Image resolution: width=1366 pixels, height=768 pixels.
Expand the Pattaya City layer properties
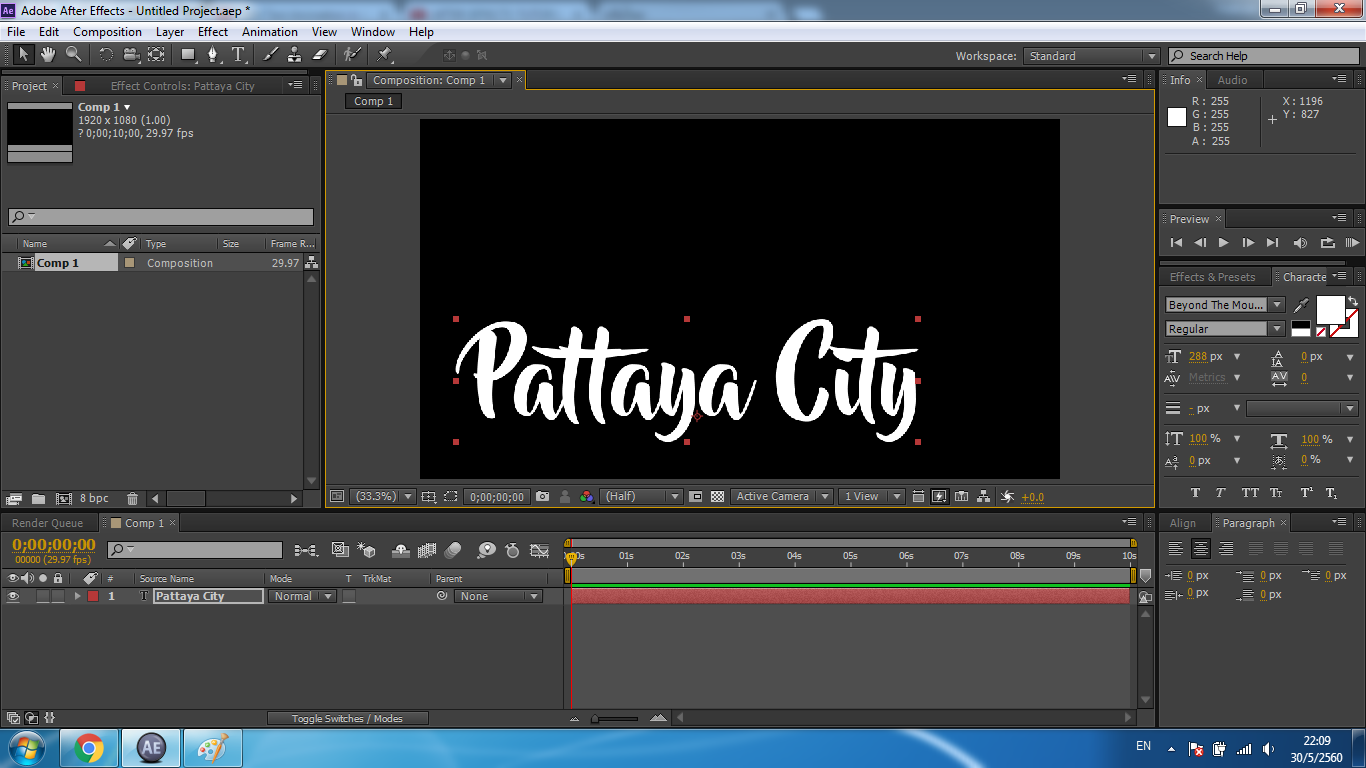point(77,596)
